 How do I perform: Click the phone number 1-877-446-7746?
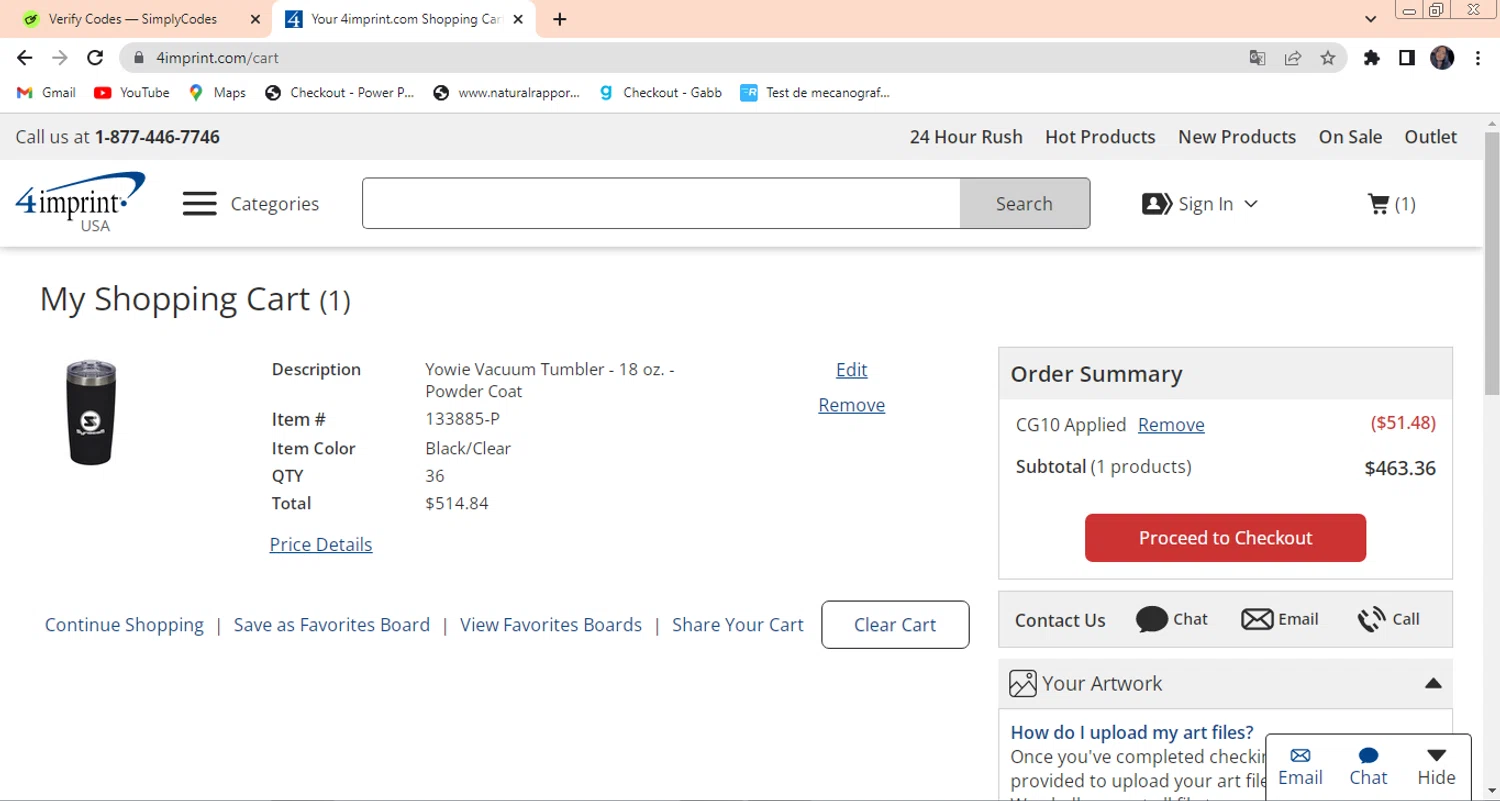(x=157, y=137)
